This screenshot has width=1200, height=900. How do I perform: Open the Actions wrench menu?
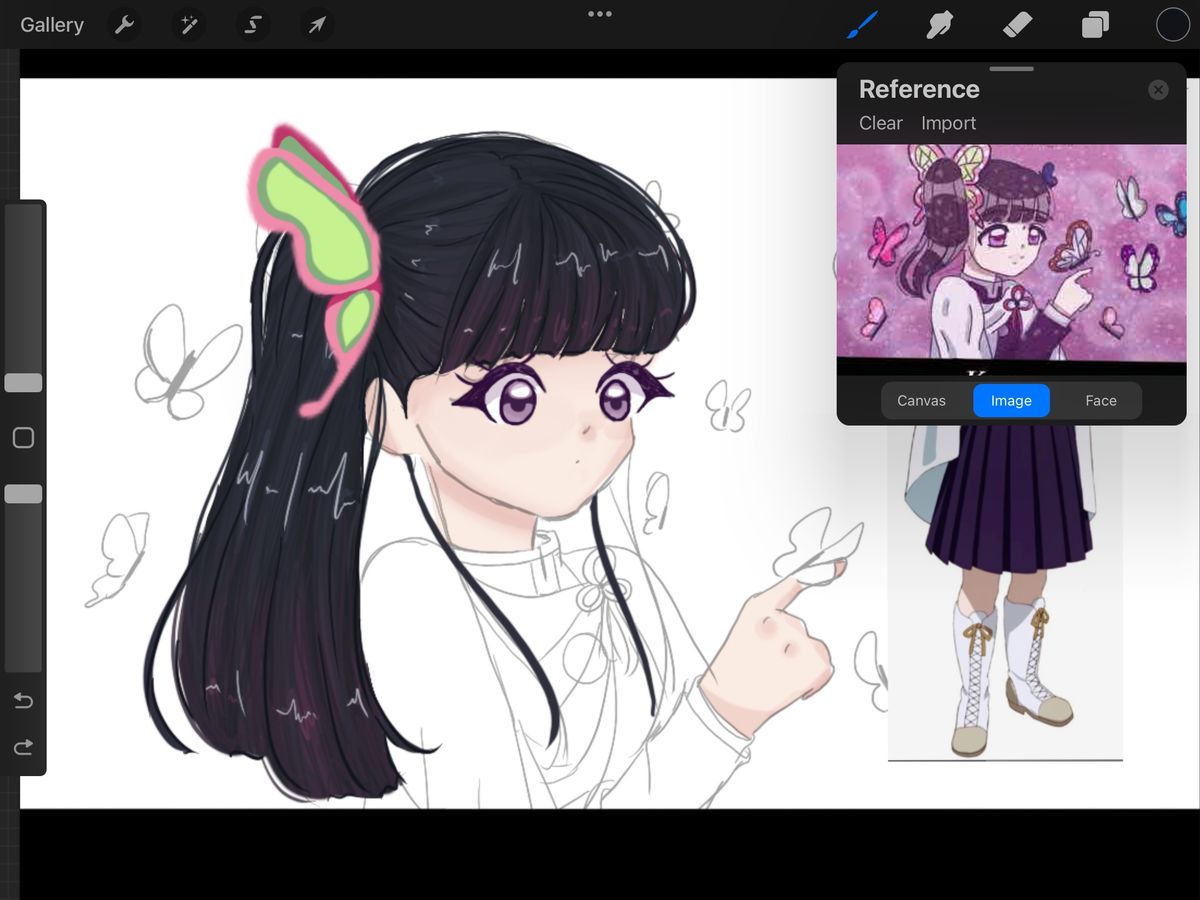124,25
